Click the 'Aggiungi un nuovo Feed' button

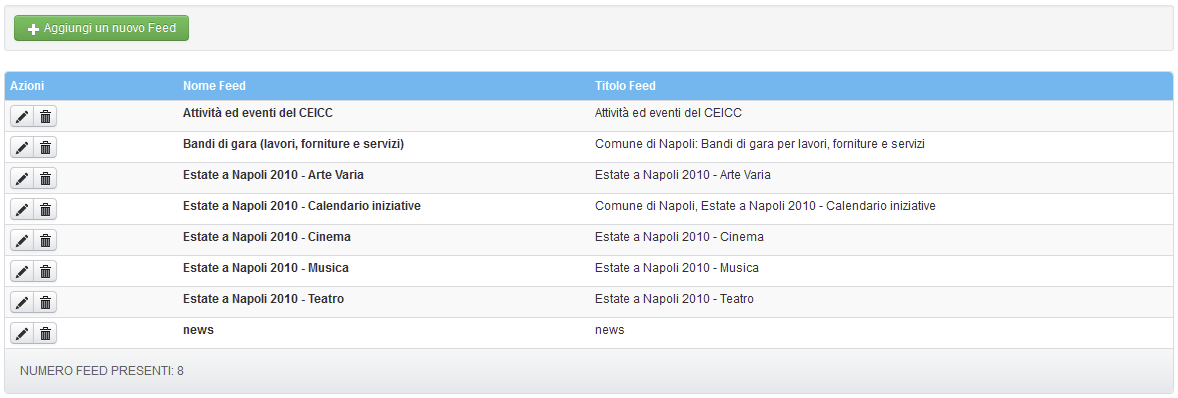pyautogui.click(x=101, y=28)
